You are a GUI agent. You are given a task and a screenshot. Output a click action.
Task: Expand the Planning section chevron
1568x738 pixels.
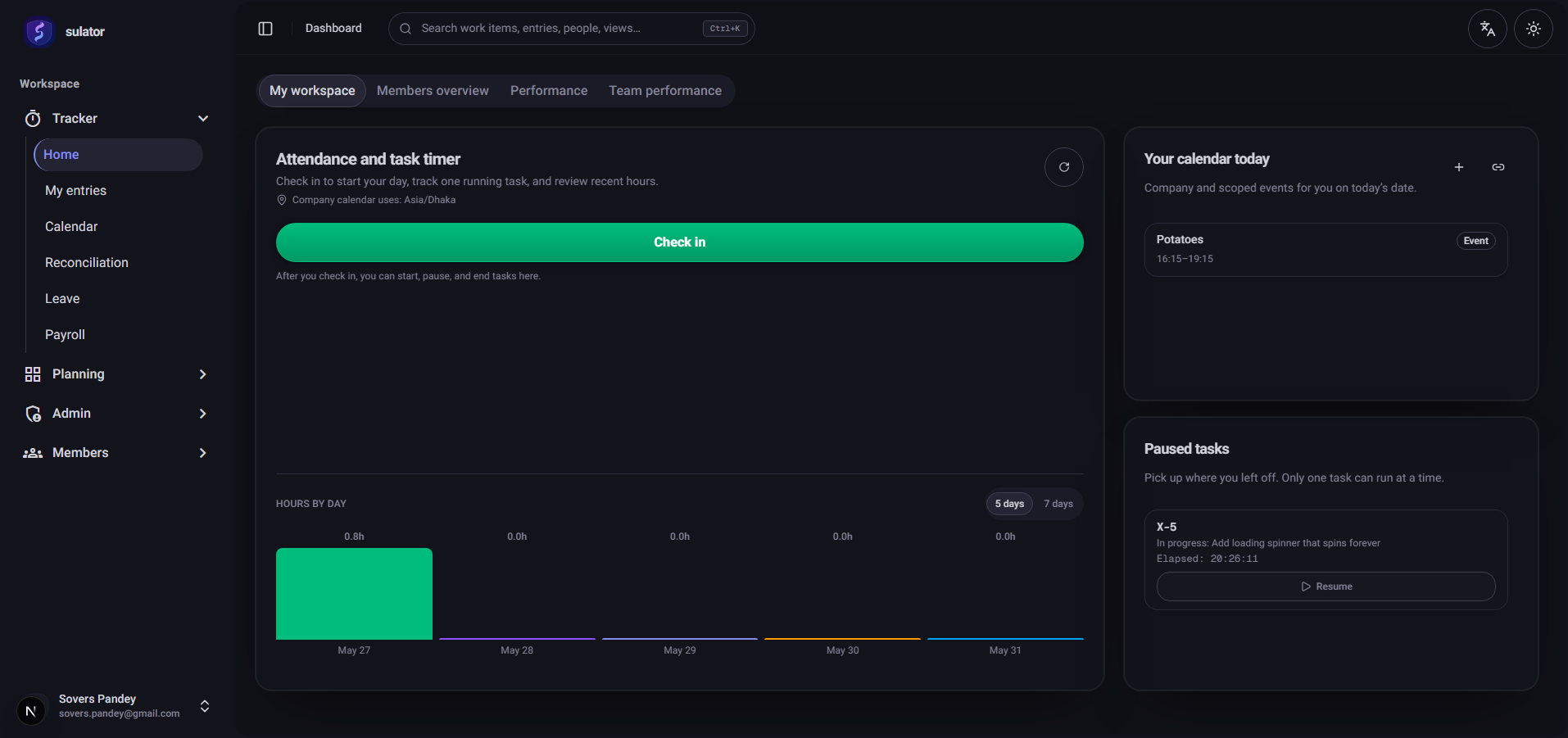click(203, 374)
